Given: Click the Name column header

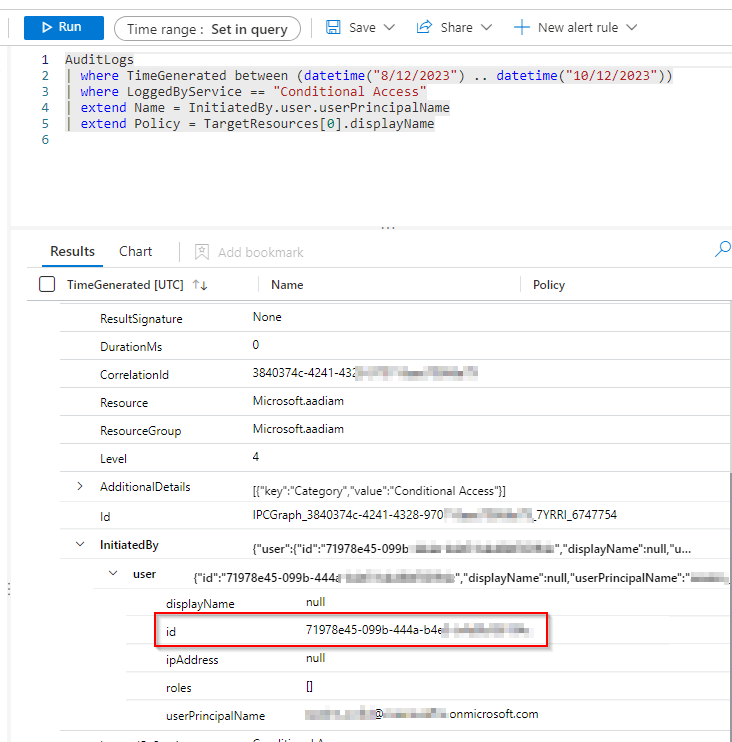Looking at the screenshot, I should pos(287,285).
